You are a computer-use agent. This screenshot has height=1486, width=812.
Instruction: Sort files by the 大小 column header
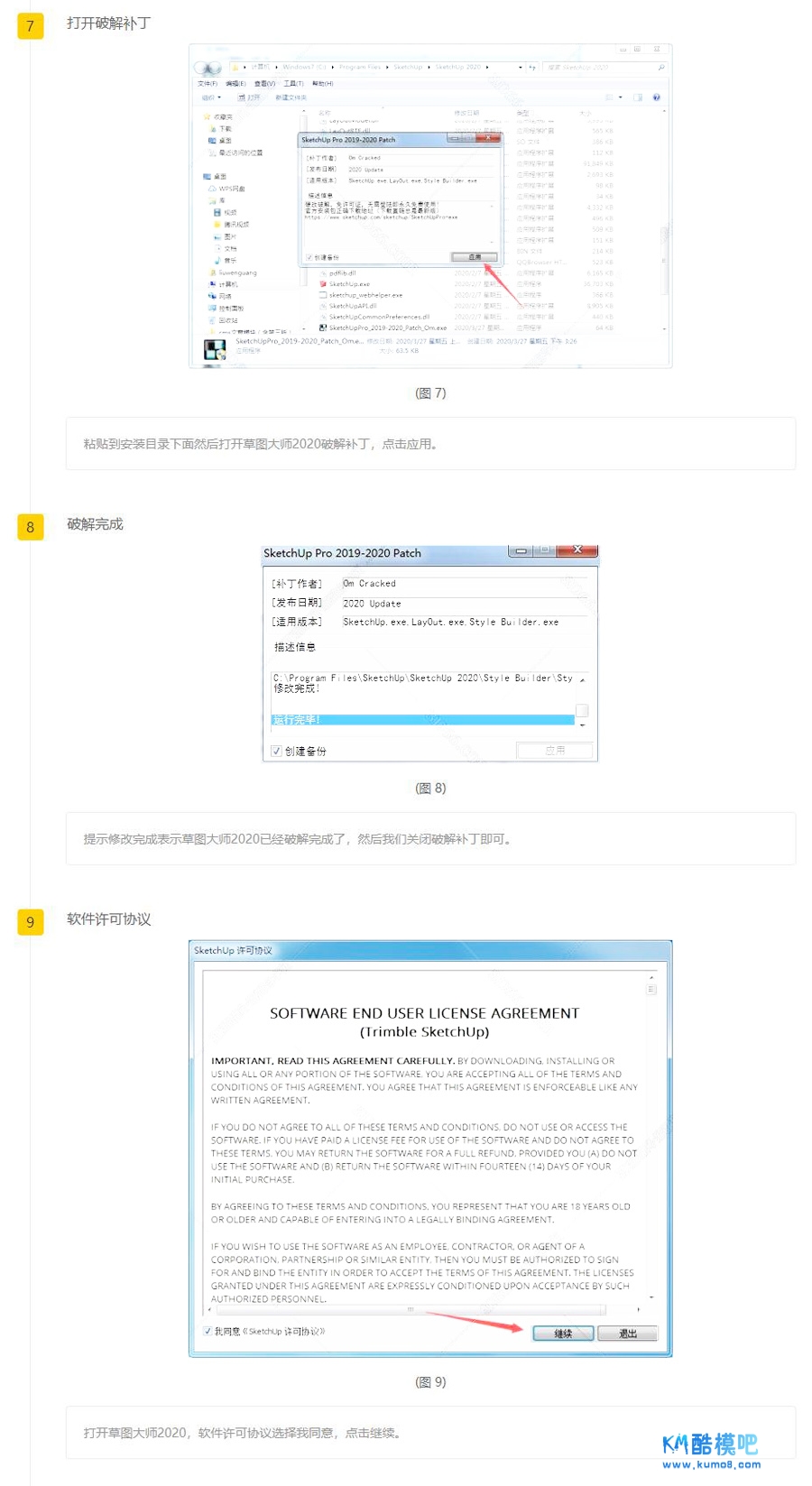click(x=585, y=113)
